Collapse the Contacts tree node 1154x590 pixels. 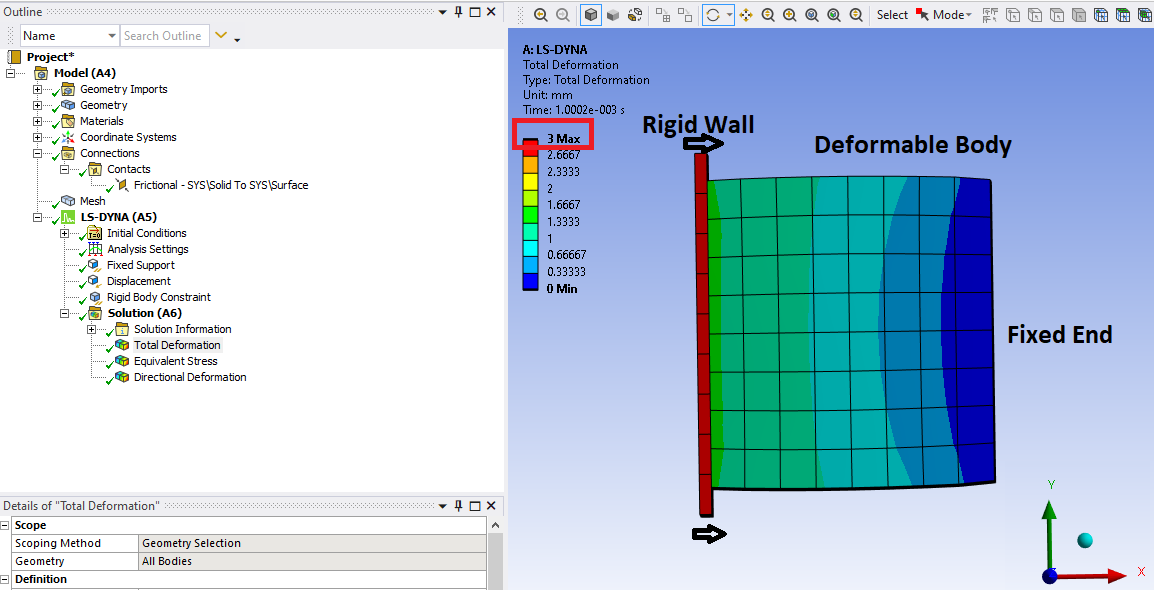click(x=64, y=169)
